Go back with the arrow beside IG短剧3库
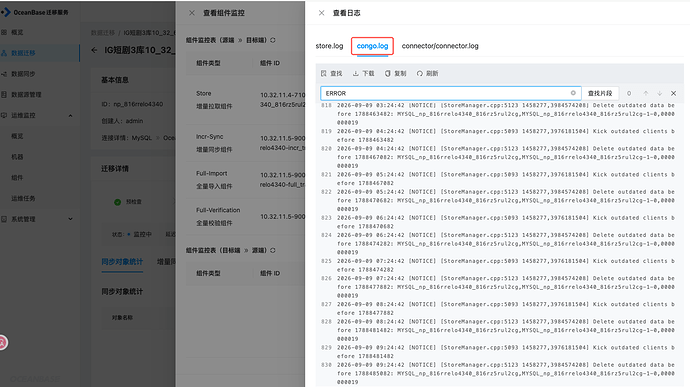This screenshot has height=387, width=690. point(94,50)
